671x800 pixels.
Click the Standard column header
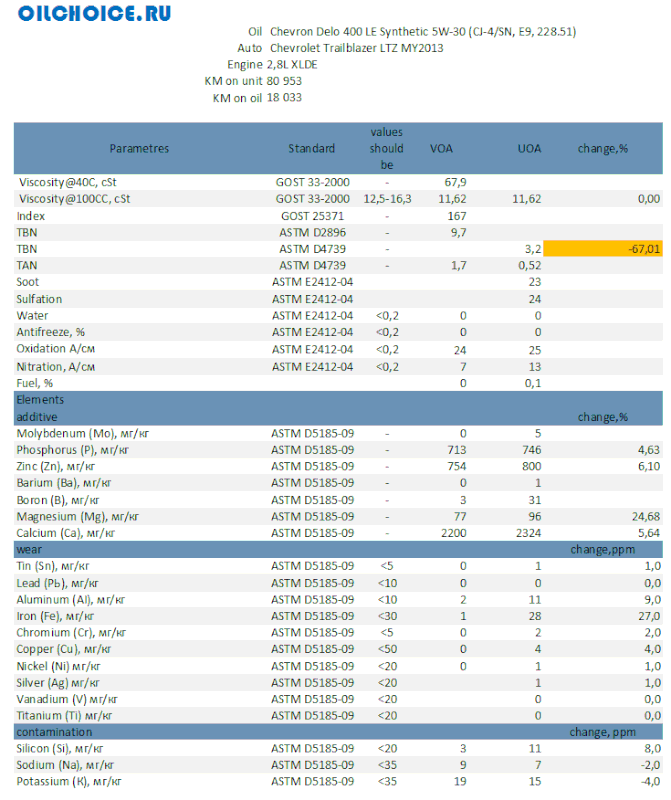(311, 148)
